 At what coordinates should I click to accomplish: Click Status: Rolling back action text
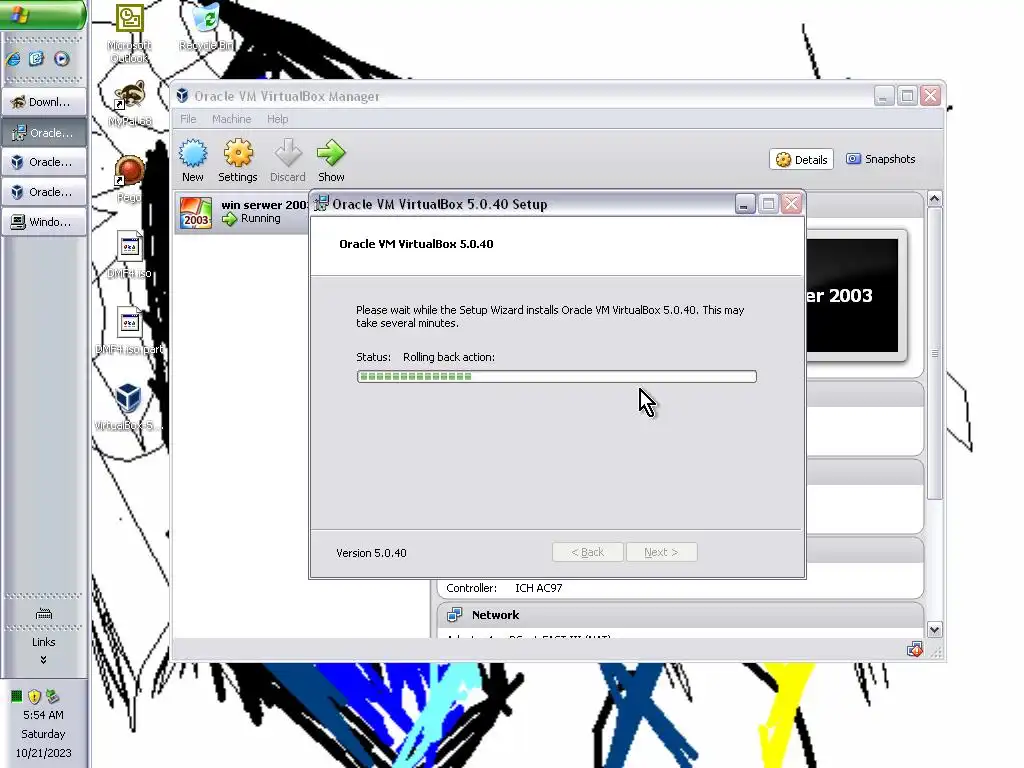coord(425,357)
